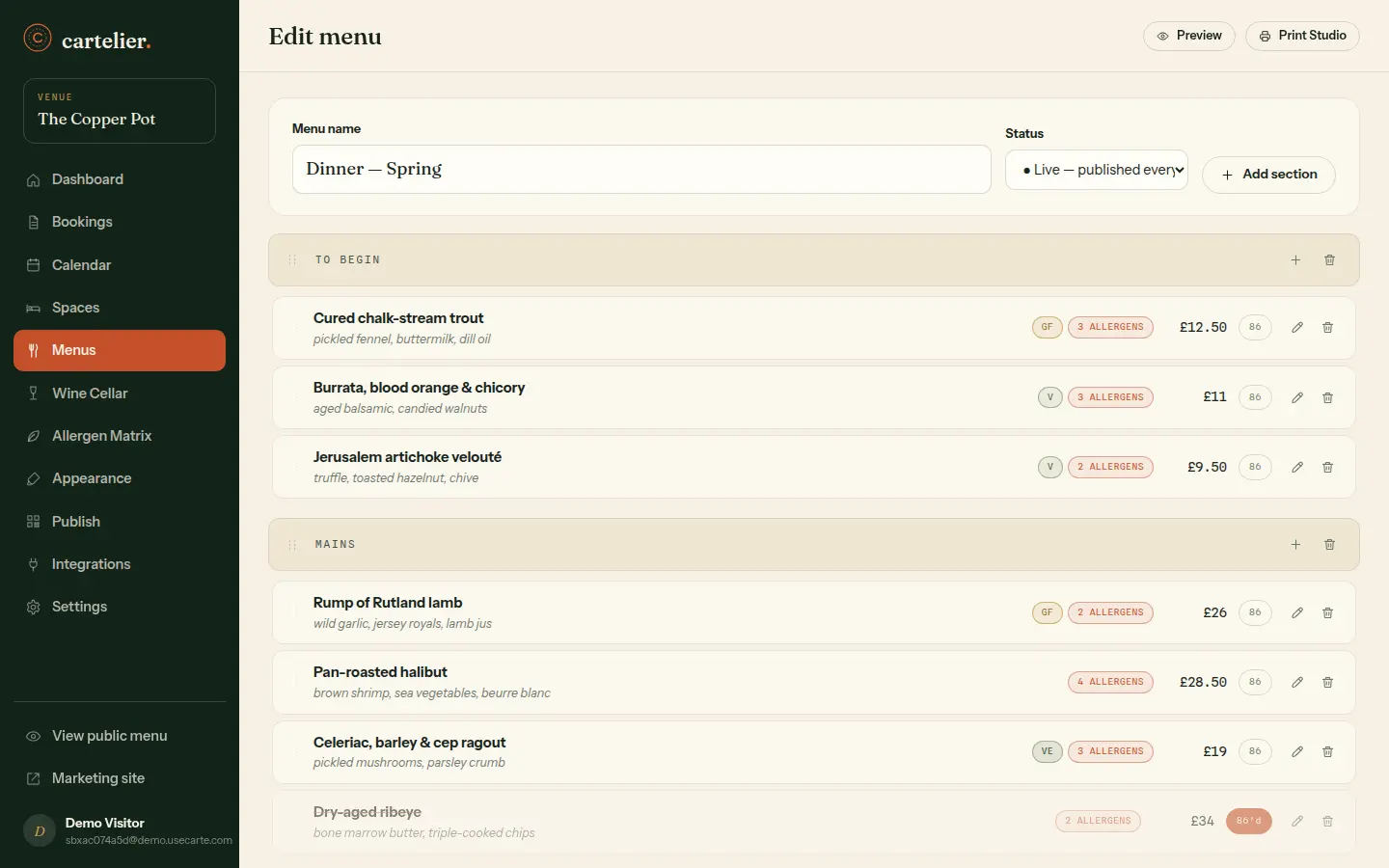This screenshot has height=868, width=1389.
Task: Open Integrations
Action: (120, 564)
